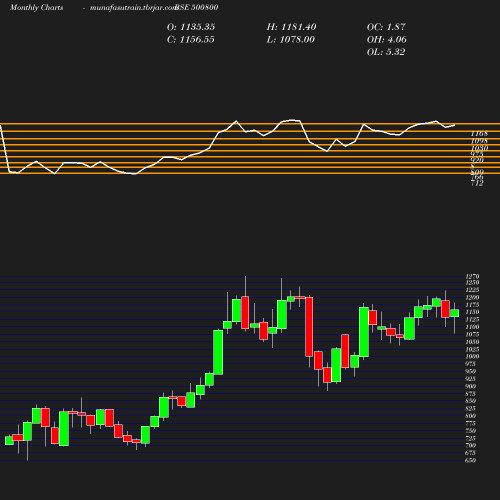Image resolution: width=500 pixels, height=500 pixels.
Task: Click the 1025 price axis label
Action: pos(472,349)
